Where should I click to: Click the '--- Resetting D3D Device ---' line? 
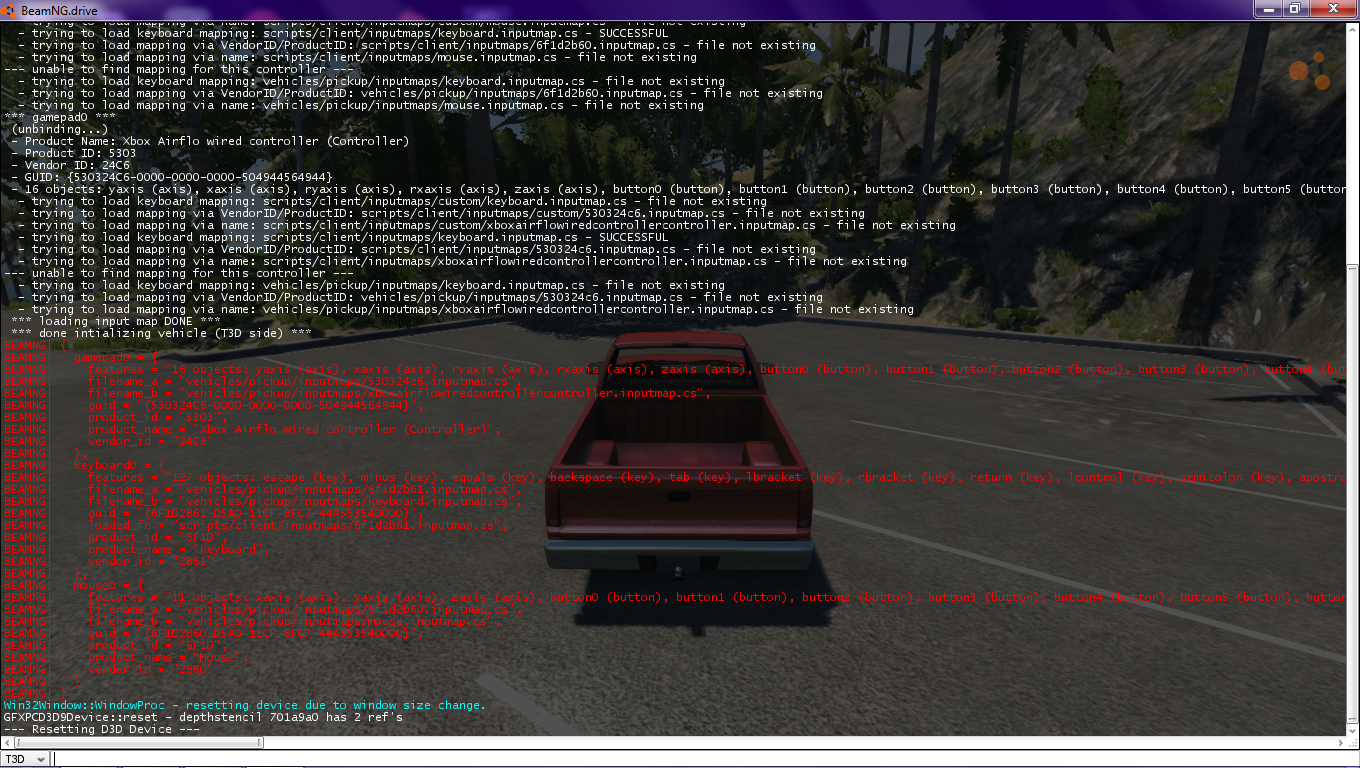tap(102, 729)
